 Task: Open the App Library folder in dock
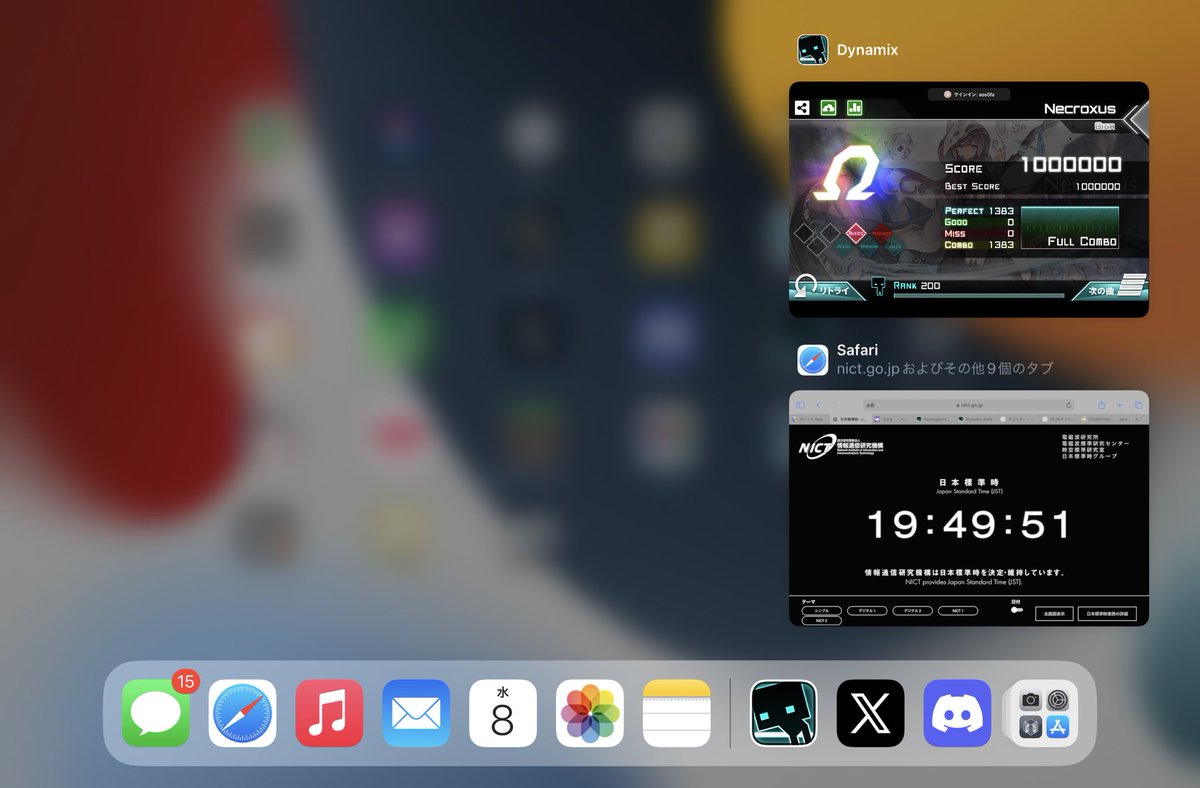(x=1044, y=713)
